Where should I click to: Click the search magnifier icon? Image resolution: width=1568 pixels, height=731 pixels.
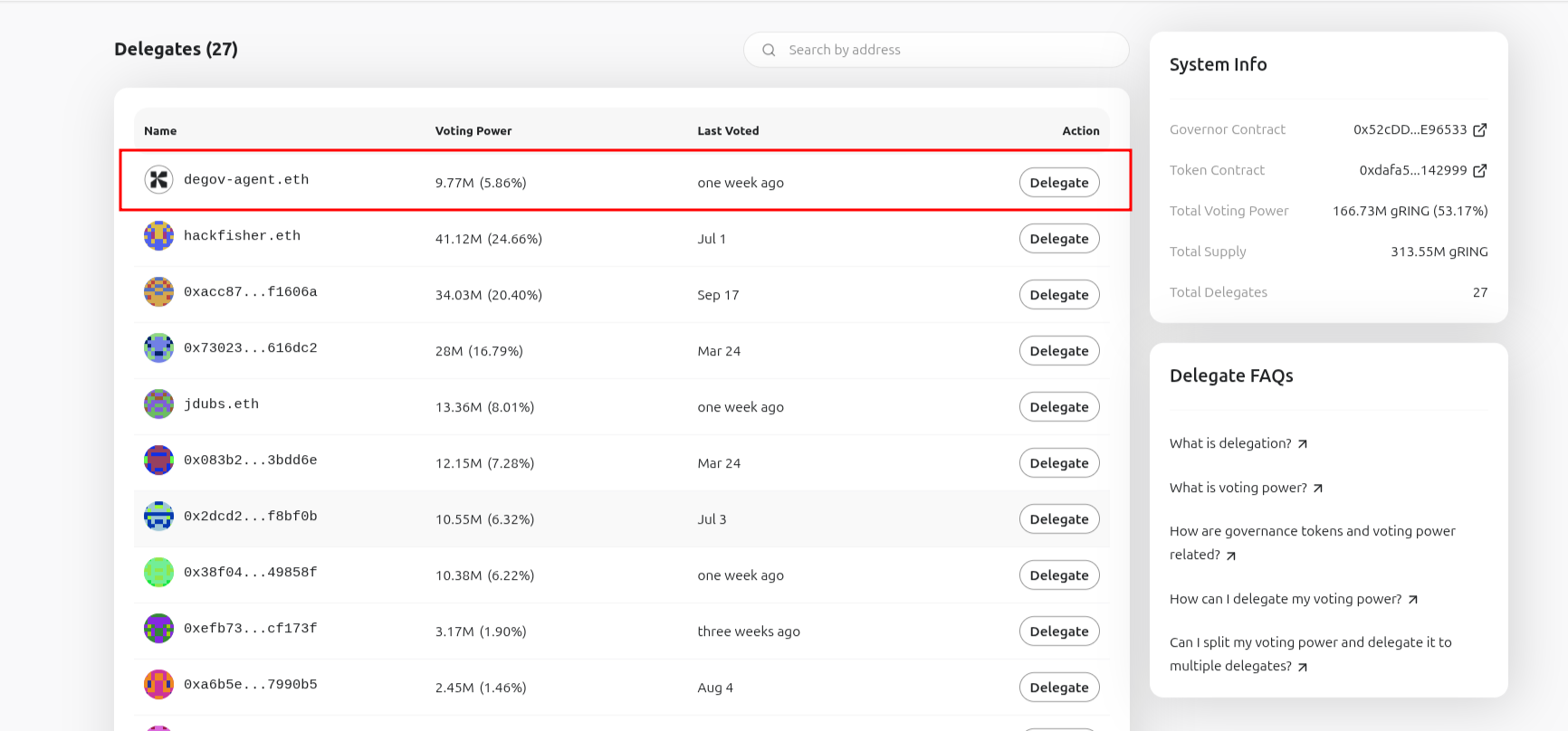click(x=769, y=51)
